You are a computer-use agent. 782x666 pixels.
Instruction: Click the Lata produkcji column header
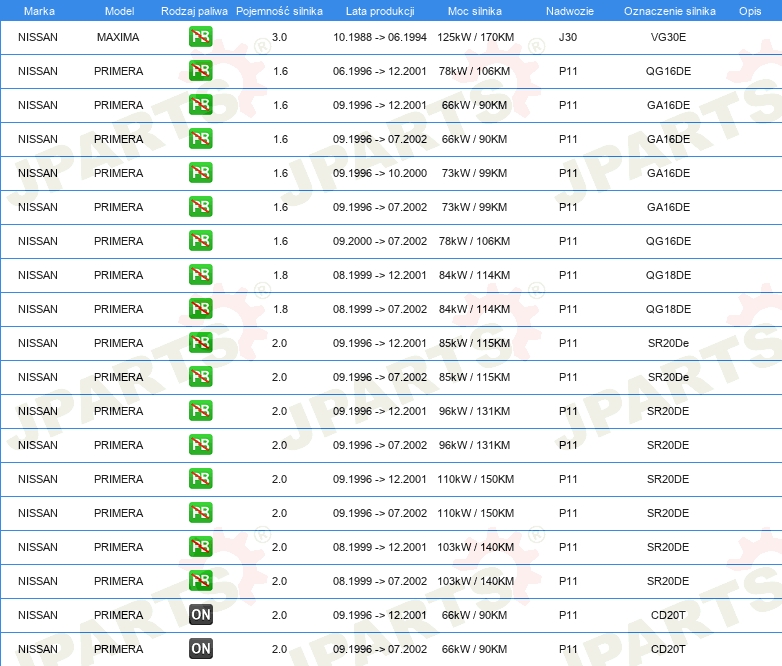[380, 11]
